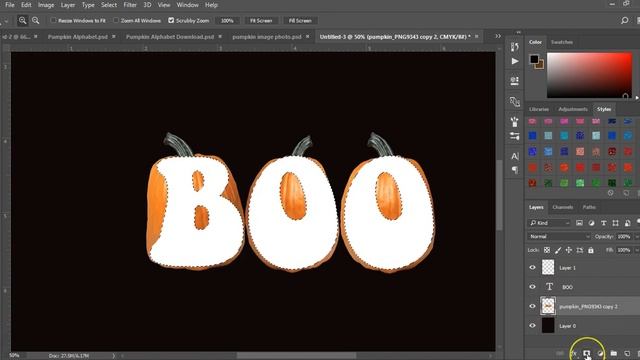Viewport: 640px width, 360px height.
Task: Open the Normal blend mode dropdown
Action: pyautogui.click(x=559, y=236)
